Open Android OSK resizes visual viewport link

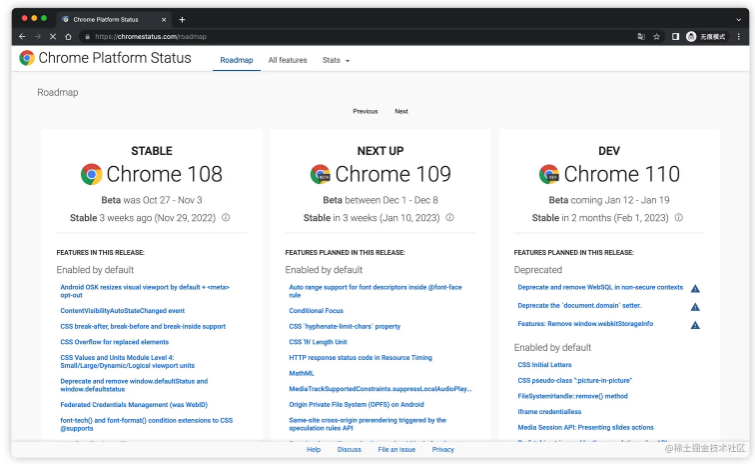pyautogui.click(x=144, y=291)
